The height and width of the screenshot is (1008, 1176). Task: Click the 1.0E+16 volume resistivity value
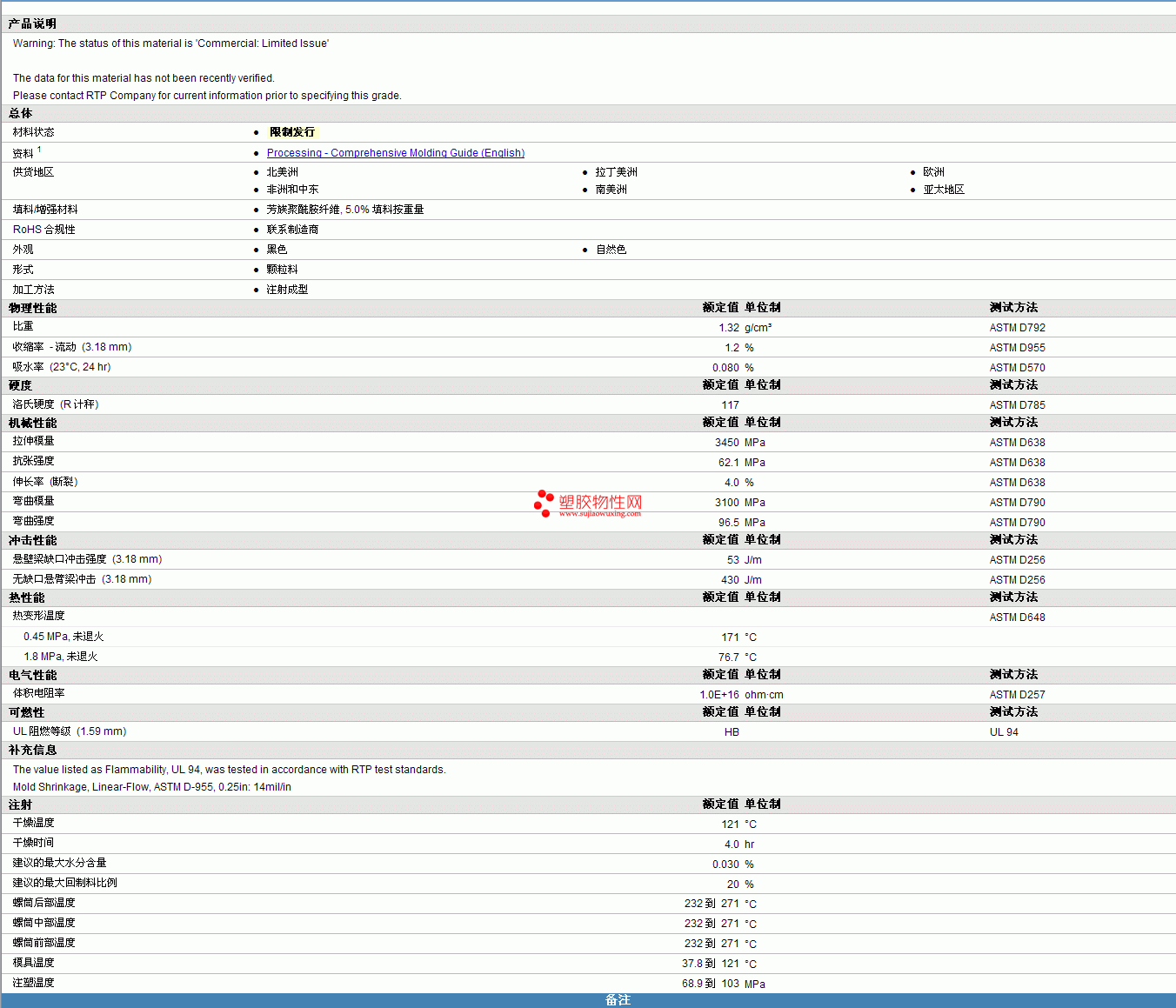718,695
